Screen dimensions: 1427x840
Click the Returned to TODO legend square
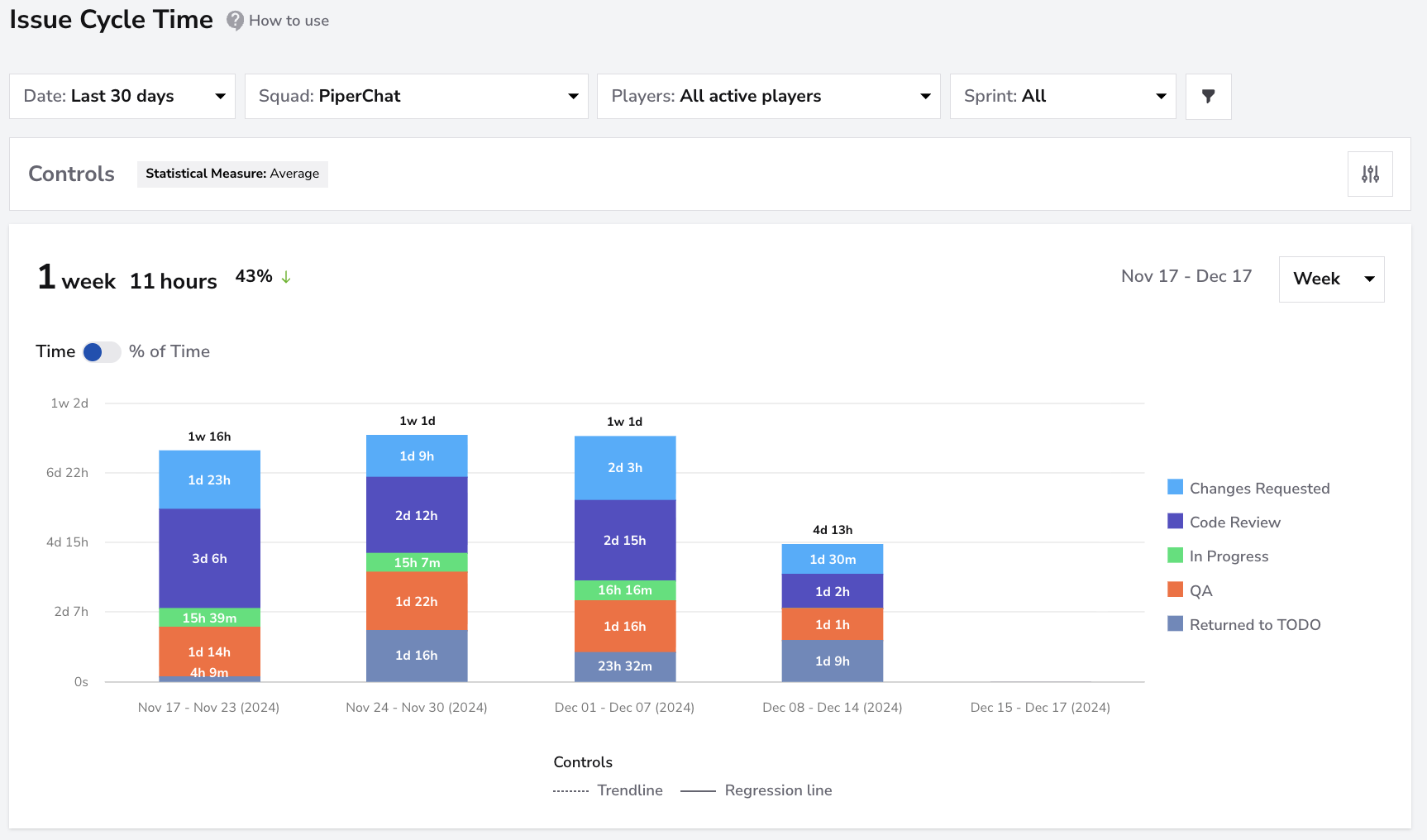coord(1175,623)
